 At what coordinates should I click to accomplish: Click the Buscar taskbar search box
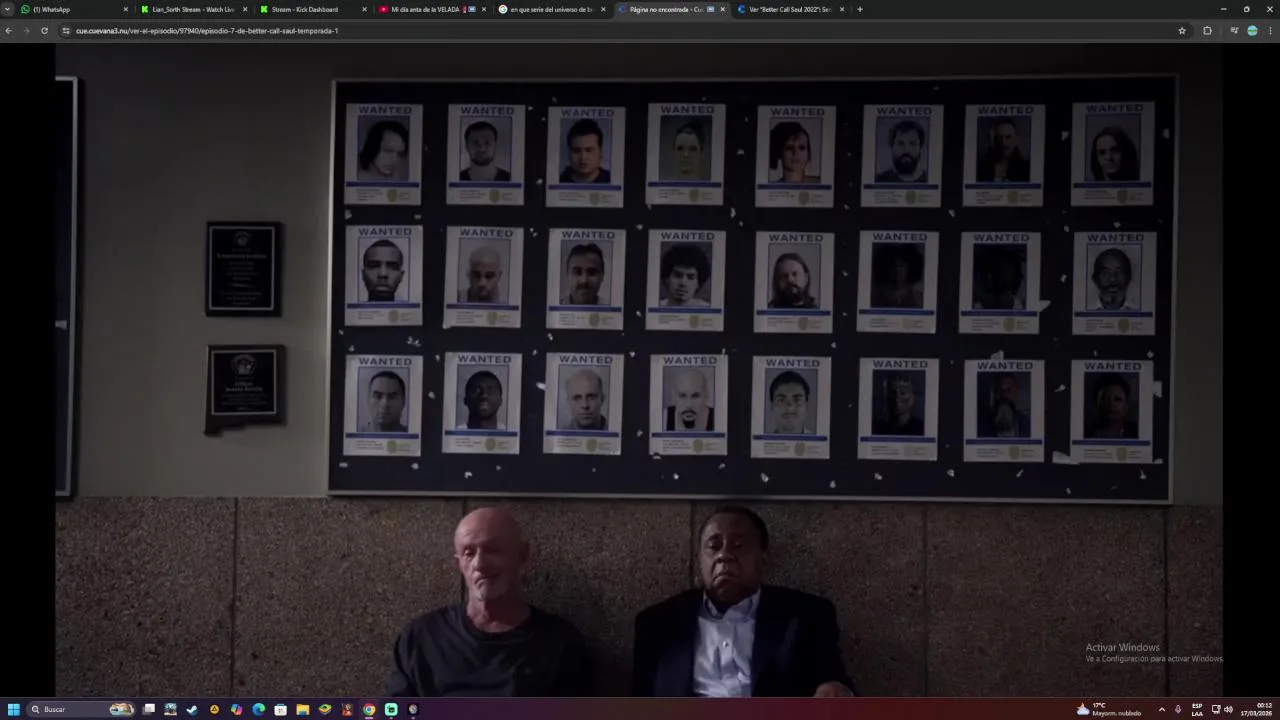click(81, 709)
